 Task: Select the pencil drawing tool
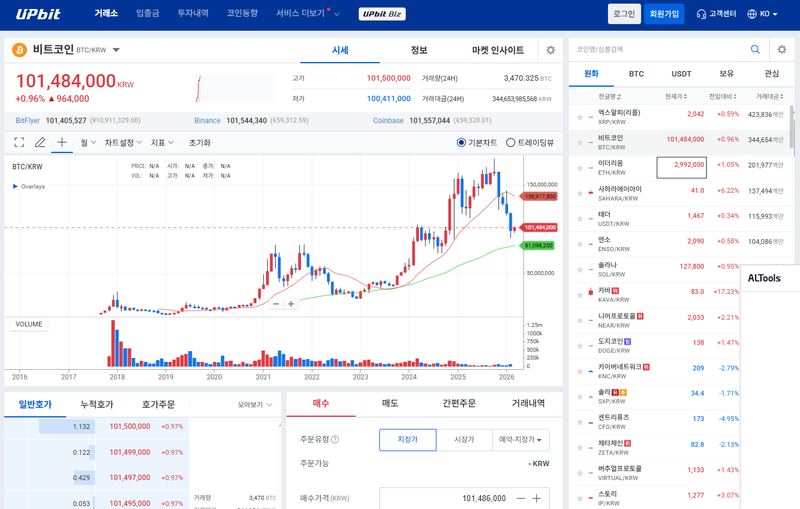tap(40, 143)
